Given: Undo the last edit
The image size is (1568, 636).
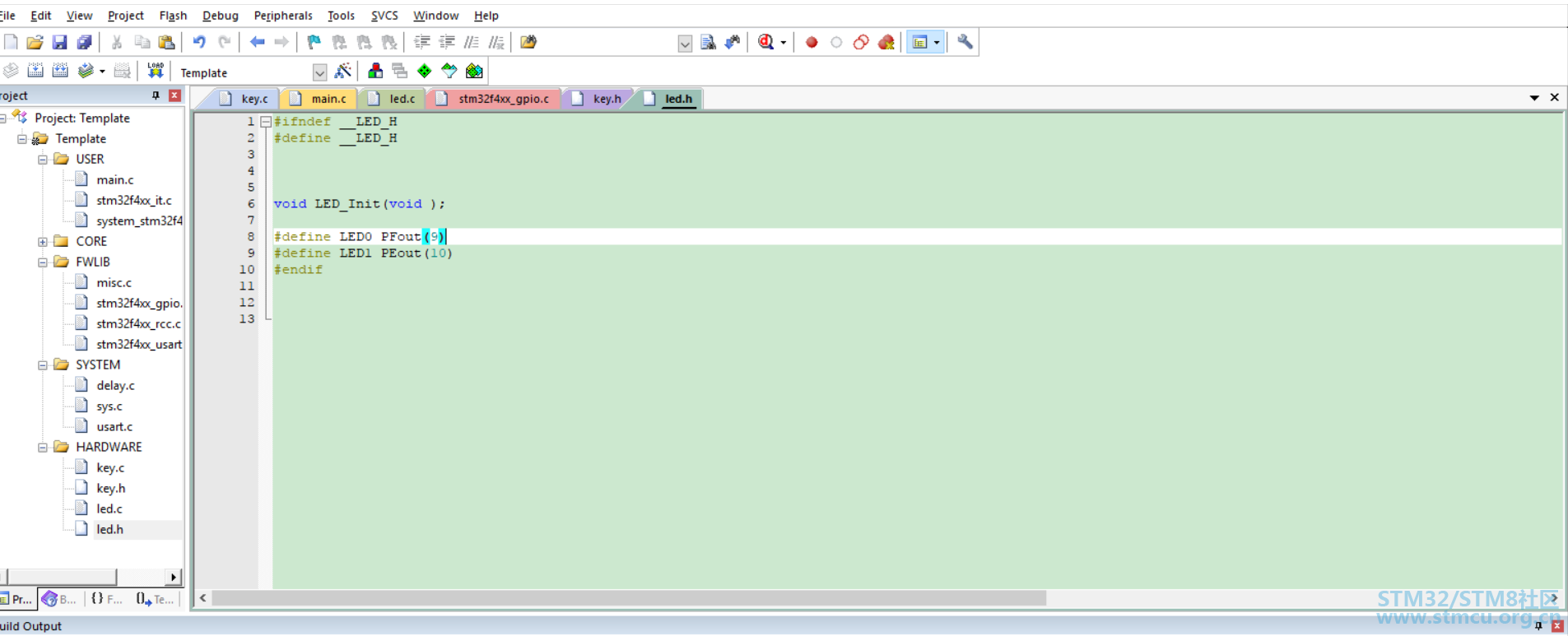Looking at the screenshot, I should pyautogui.click(x=199, y=42).
